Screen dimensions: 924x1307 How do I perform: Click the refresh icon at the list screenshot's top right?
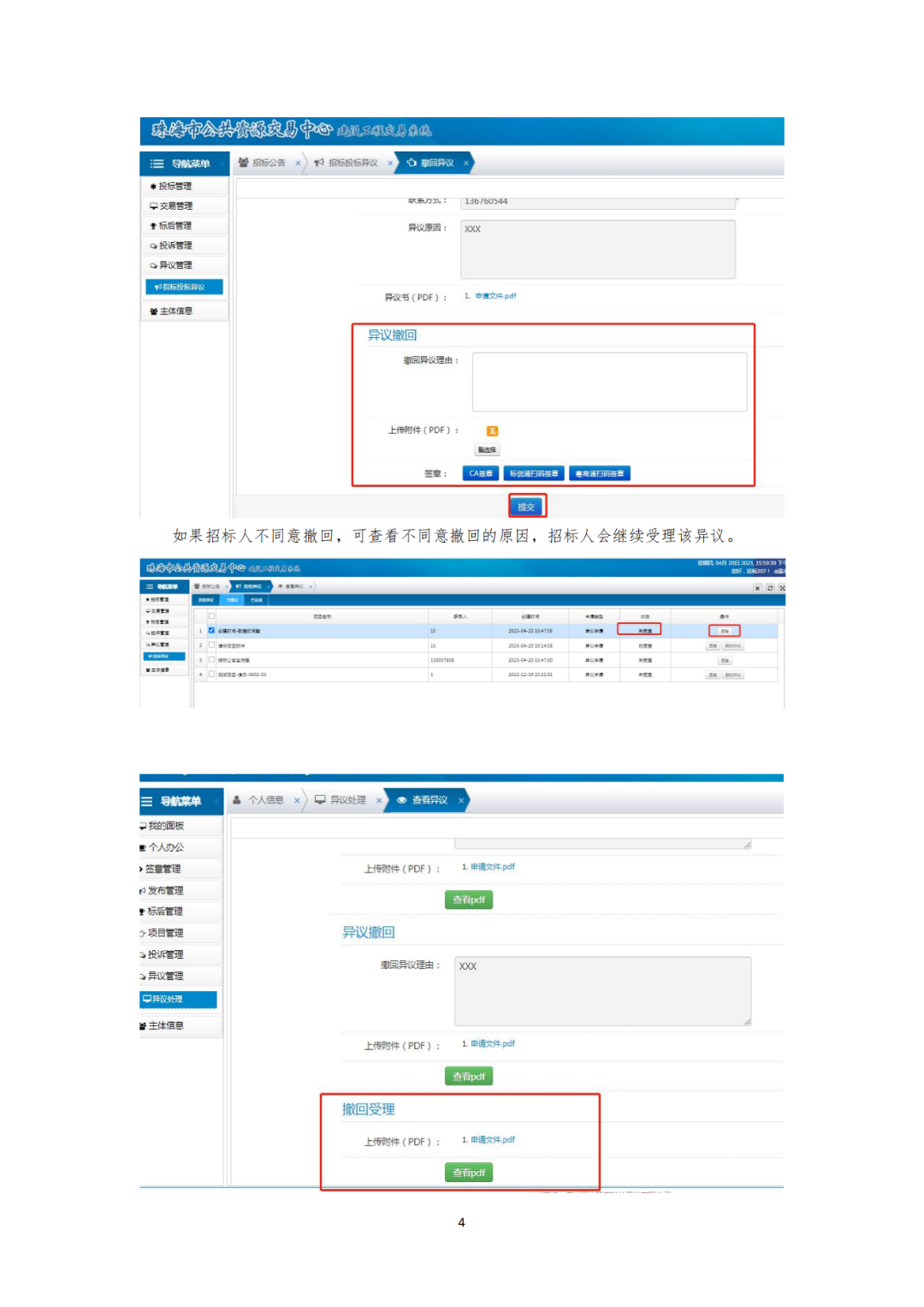[770, 588]
